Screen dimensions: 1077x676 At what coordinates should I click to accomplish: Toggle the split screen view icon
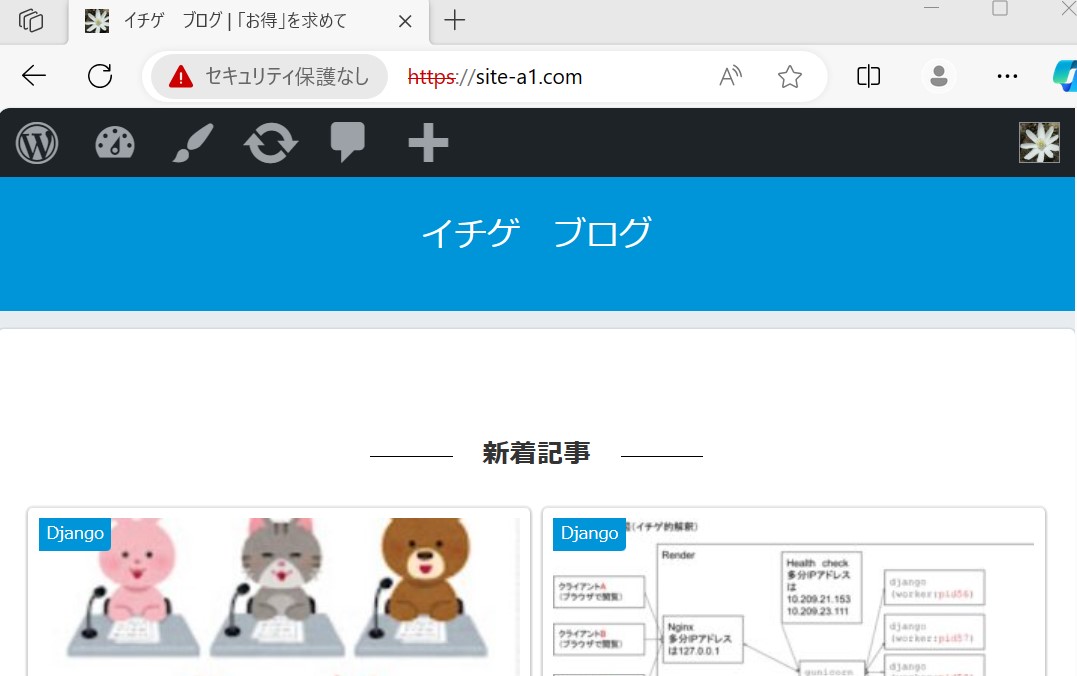point(868,77)
